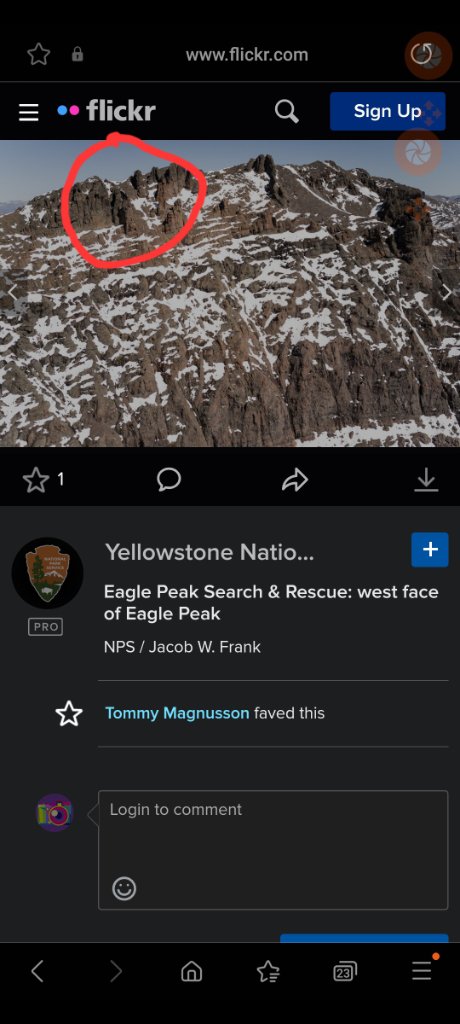Image resolution: width=460 pixels, height=1024 pixels.
Task: Share the photo using arrow icon
Action: pos(295,481)
